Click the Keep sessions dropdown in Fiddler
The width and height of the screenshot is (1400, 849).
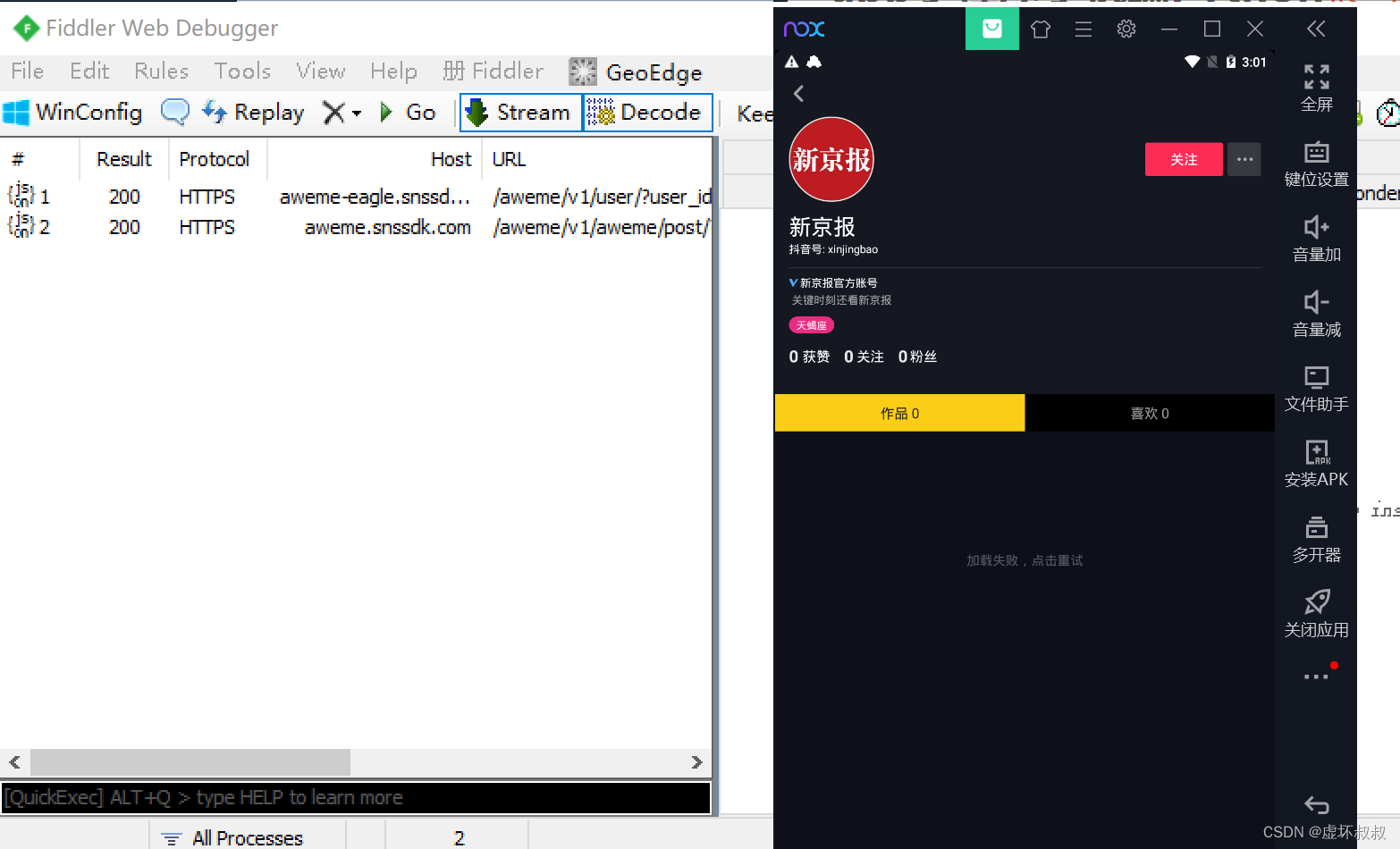[755, 113]
